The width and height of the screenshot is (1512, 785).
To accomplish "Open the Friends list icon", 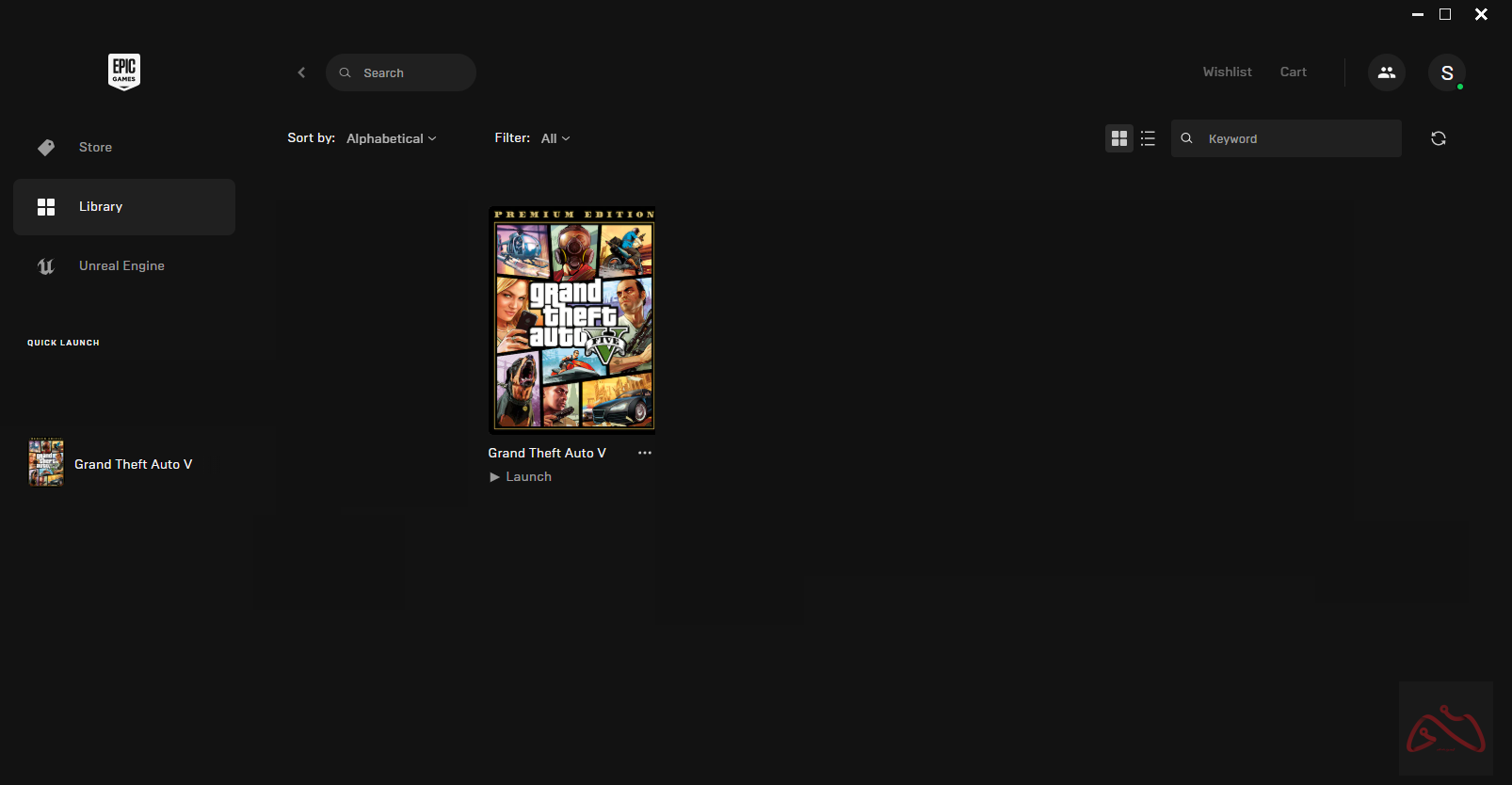I will [x=1386, y=72].
